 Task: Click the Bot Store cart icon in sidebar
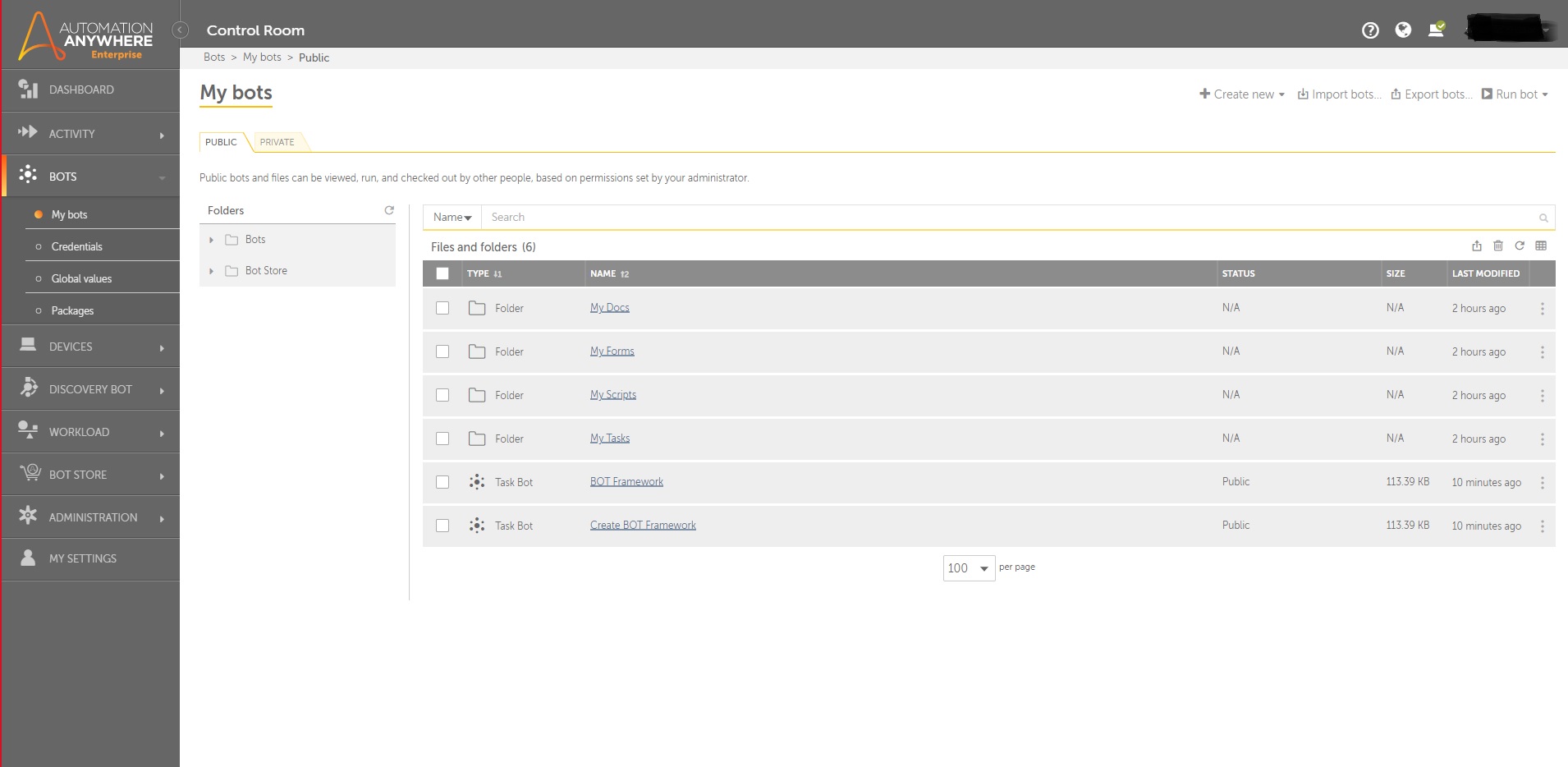coord(30,473)
